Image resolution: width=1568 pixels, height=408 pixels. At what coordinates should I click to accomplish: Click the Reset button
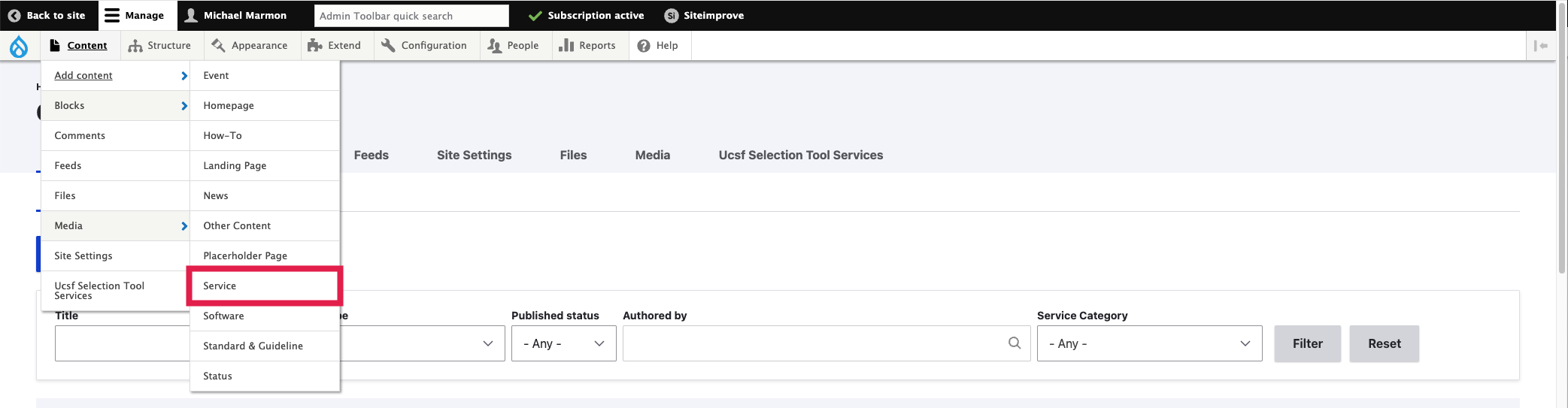1384,343
